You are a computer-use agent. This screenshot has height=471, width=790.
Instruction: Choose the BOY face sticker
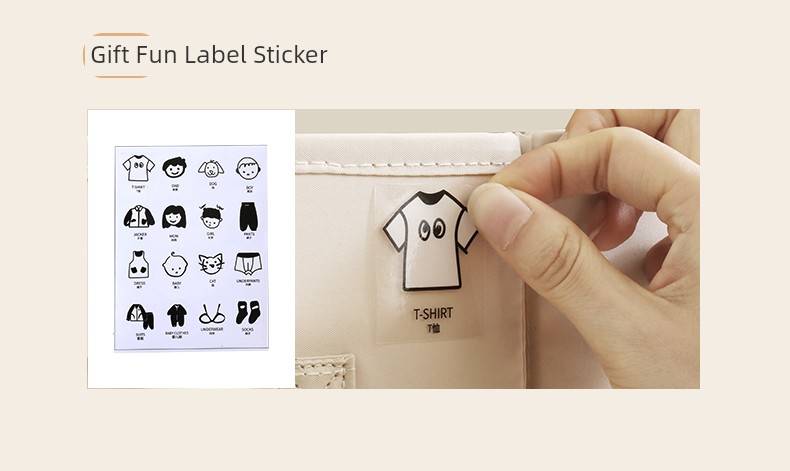coord(248,168)
